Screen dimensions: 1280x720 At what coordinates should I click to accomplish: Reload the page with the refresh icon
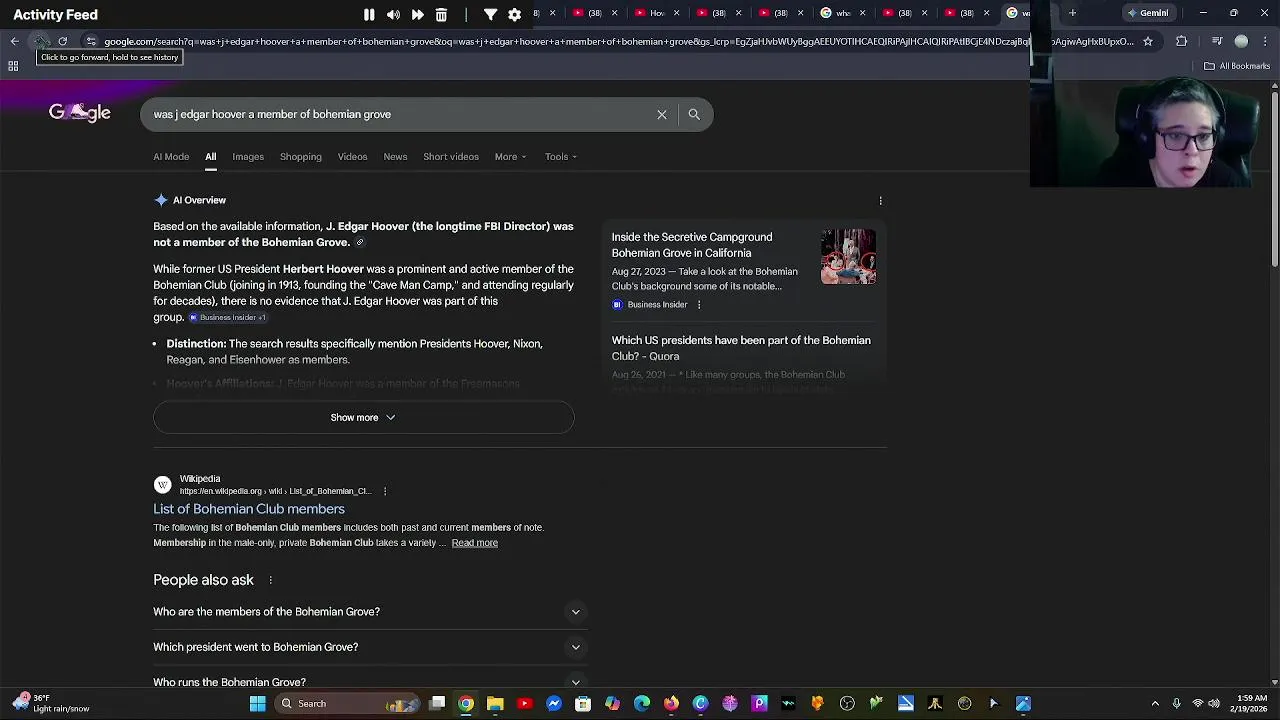pyautogui.click(x=62, y=41)
